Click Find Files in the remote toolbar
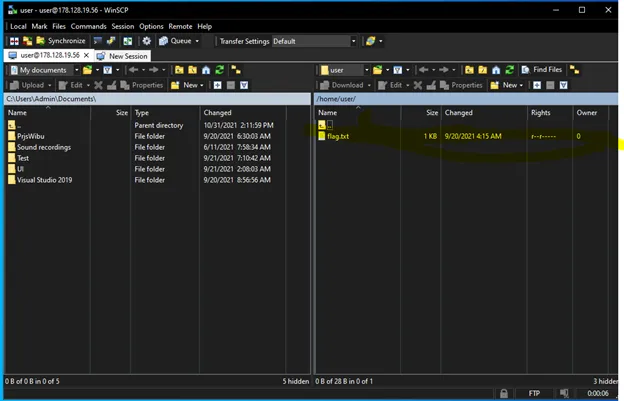 [x=541, y=70]
